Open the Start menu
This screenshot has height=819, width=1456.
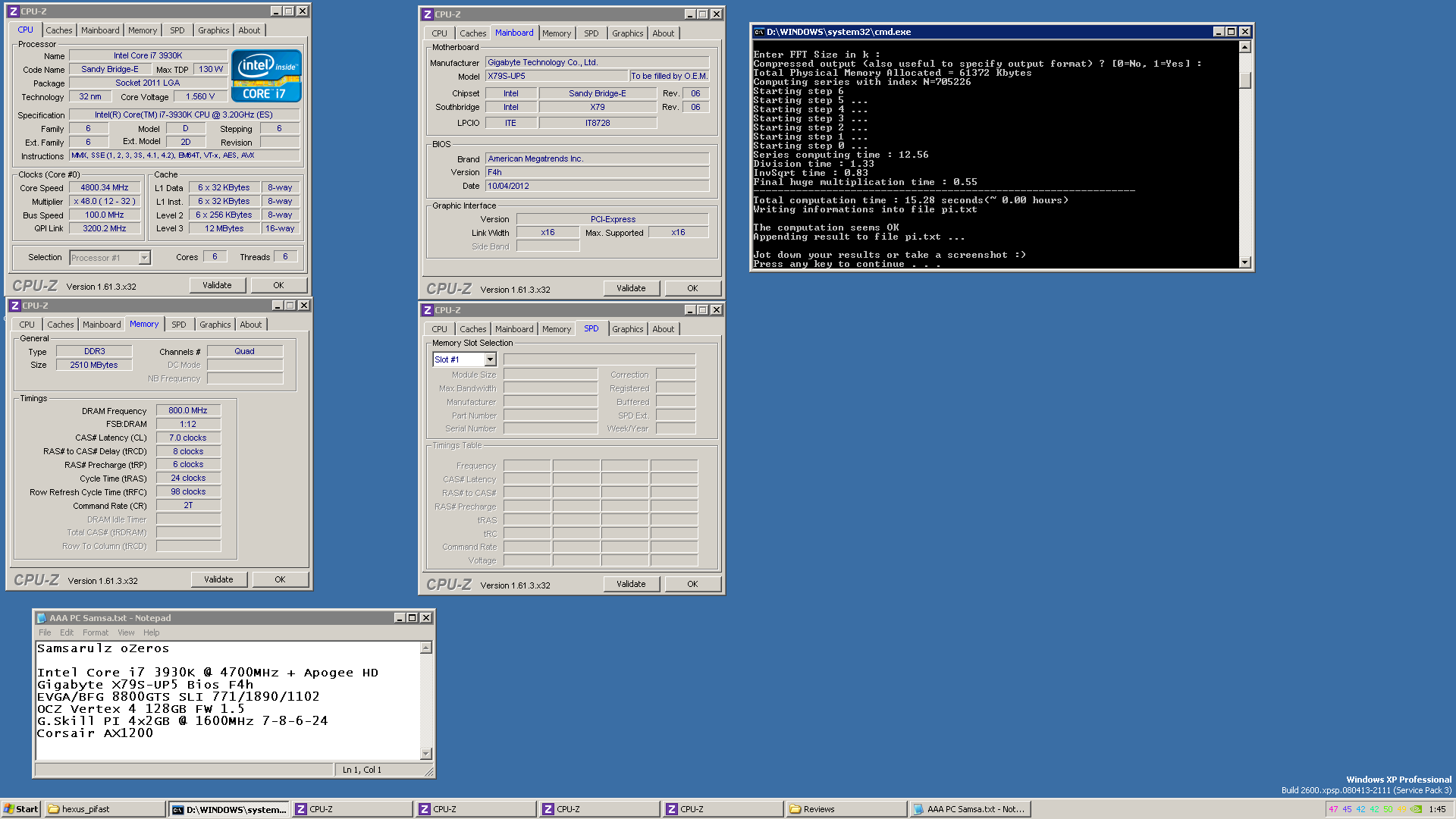point(20,809)
